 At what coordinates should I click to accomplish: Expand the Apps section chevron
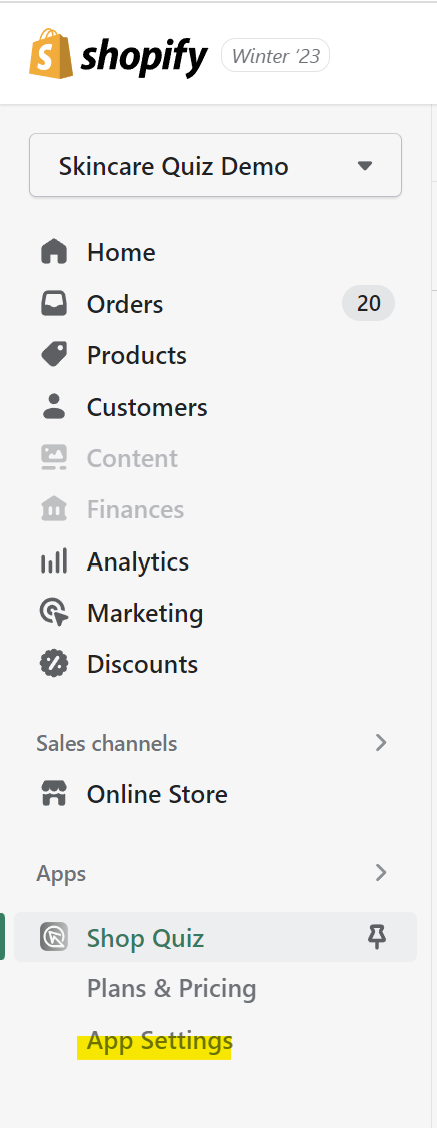click(x=382, y=873)
